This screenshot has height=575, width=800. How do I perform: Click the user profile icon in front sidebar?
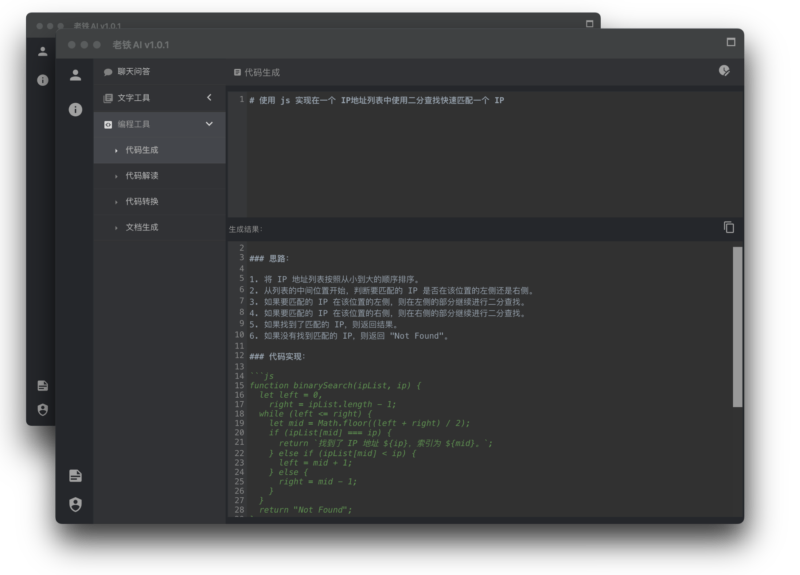[x=75, y=75]
